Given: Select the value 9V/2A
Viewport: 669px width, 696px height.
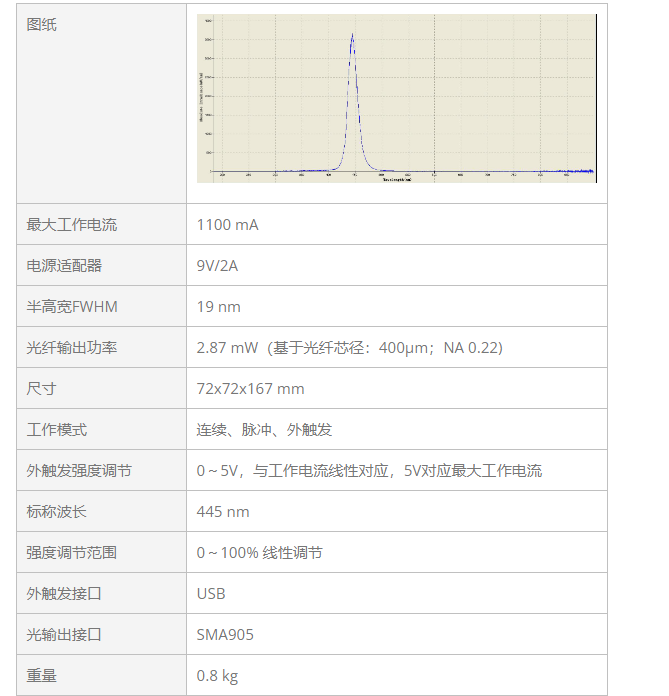Looking at the screenshot, I should click(x=217, y=265).
